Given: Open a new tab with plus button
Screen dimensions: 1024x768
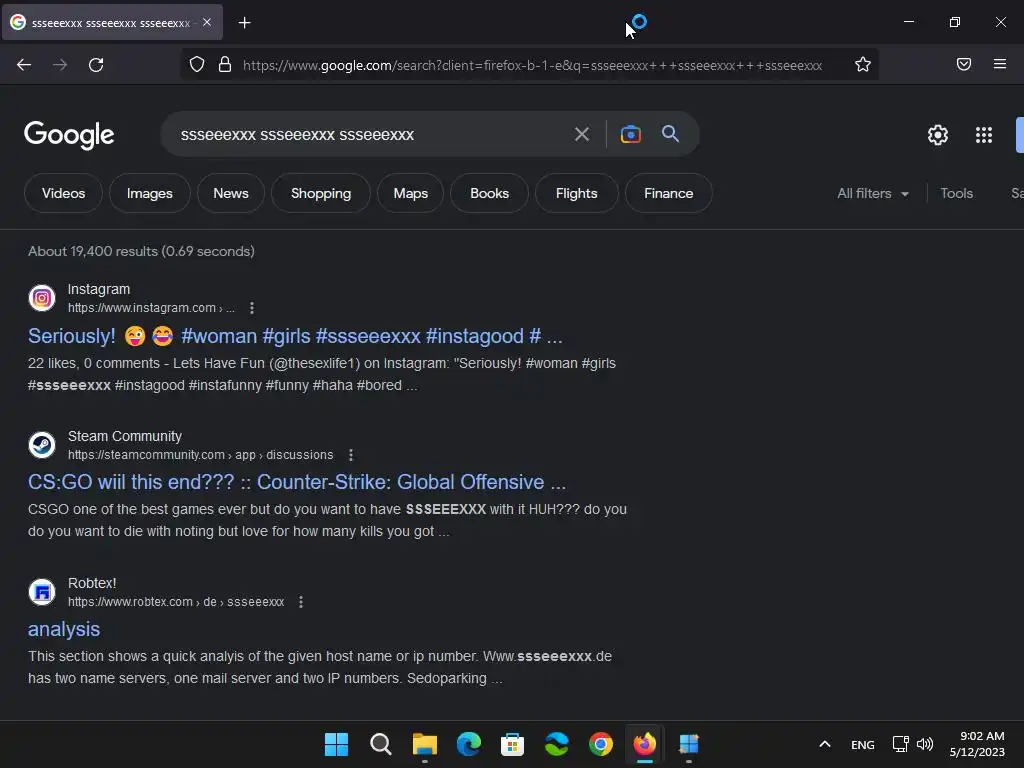Looking at the screenshot, I should (244, 23).
